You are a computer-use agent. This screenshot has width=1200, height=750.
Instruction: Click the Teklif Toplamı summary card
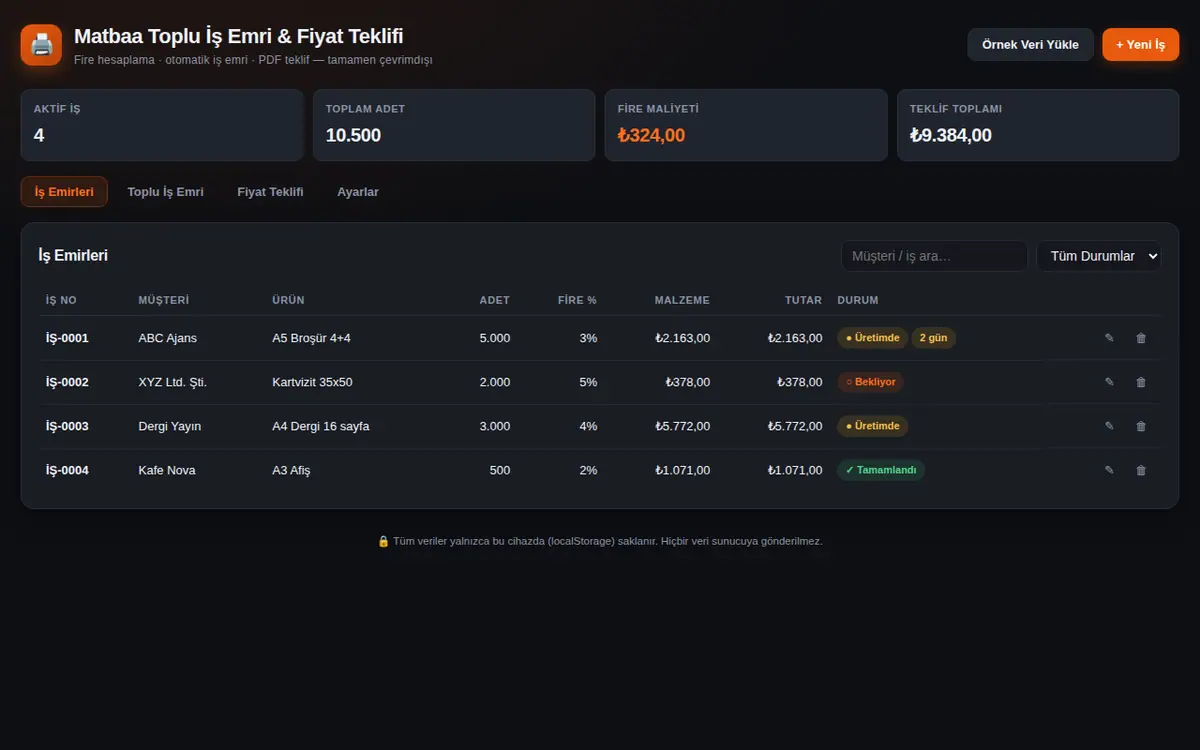click(1038, 125)
